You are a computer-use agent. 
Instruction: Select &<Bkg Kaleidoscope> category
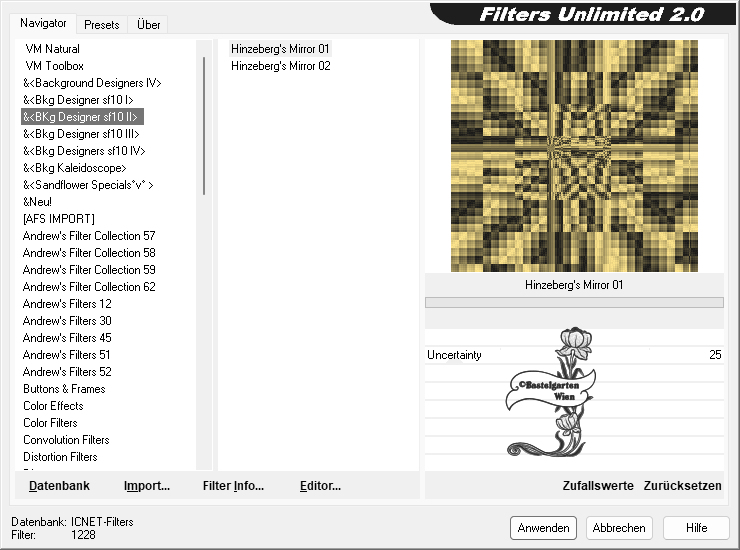click(x=75, y=168)
